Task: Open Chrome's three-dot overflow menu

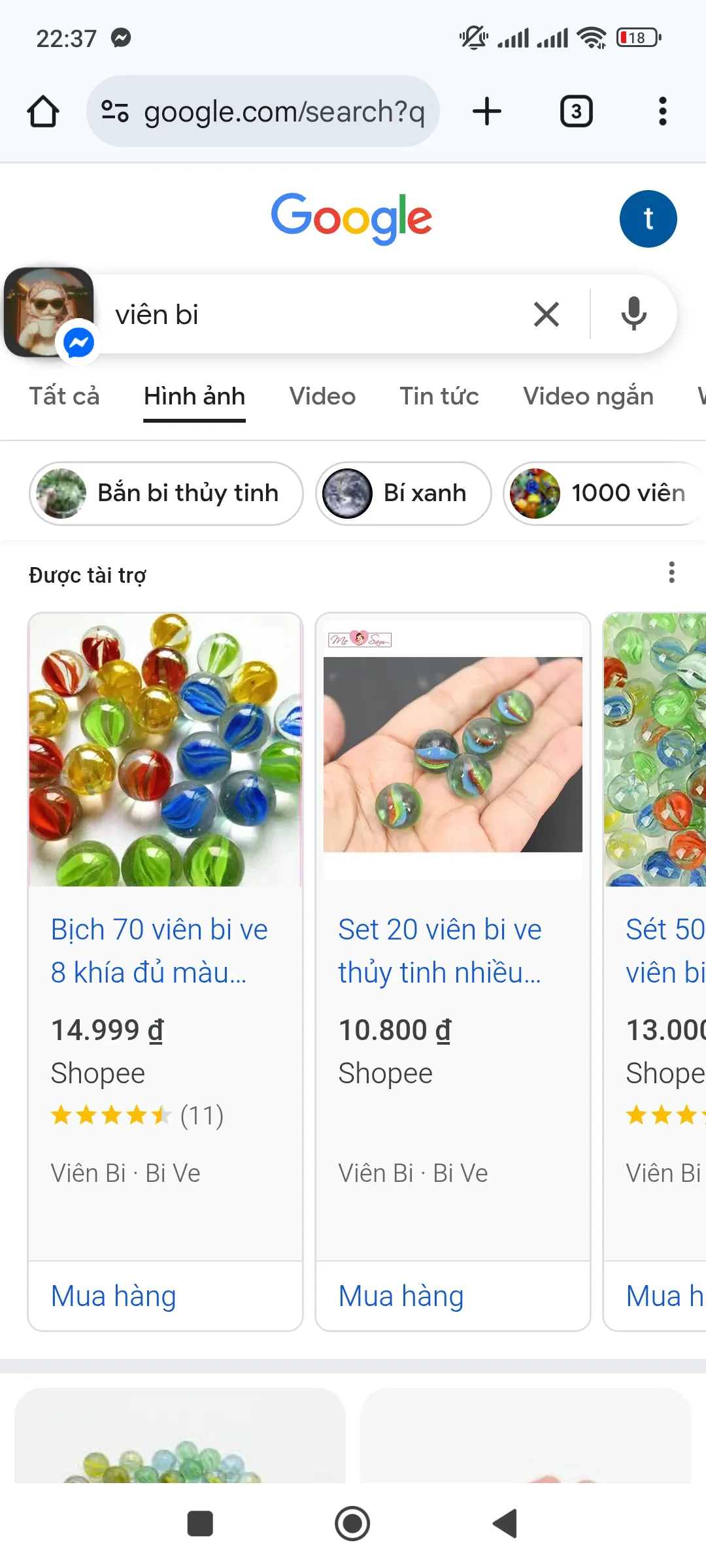Action: [662, 112]
